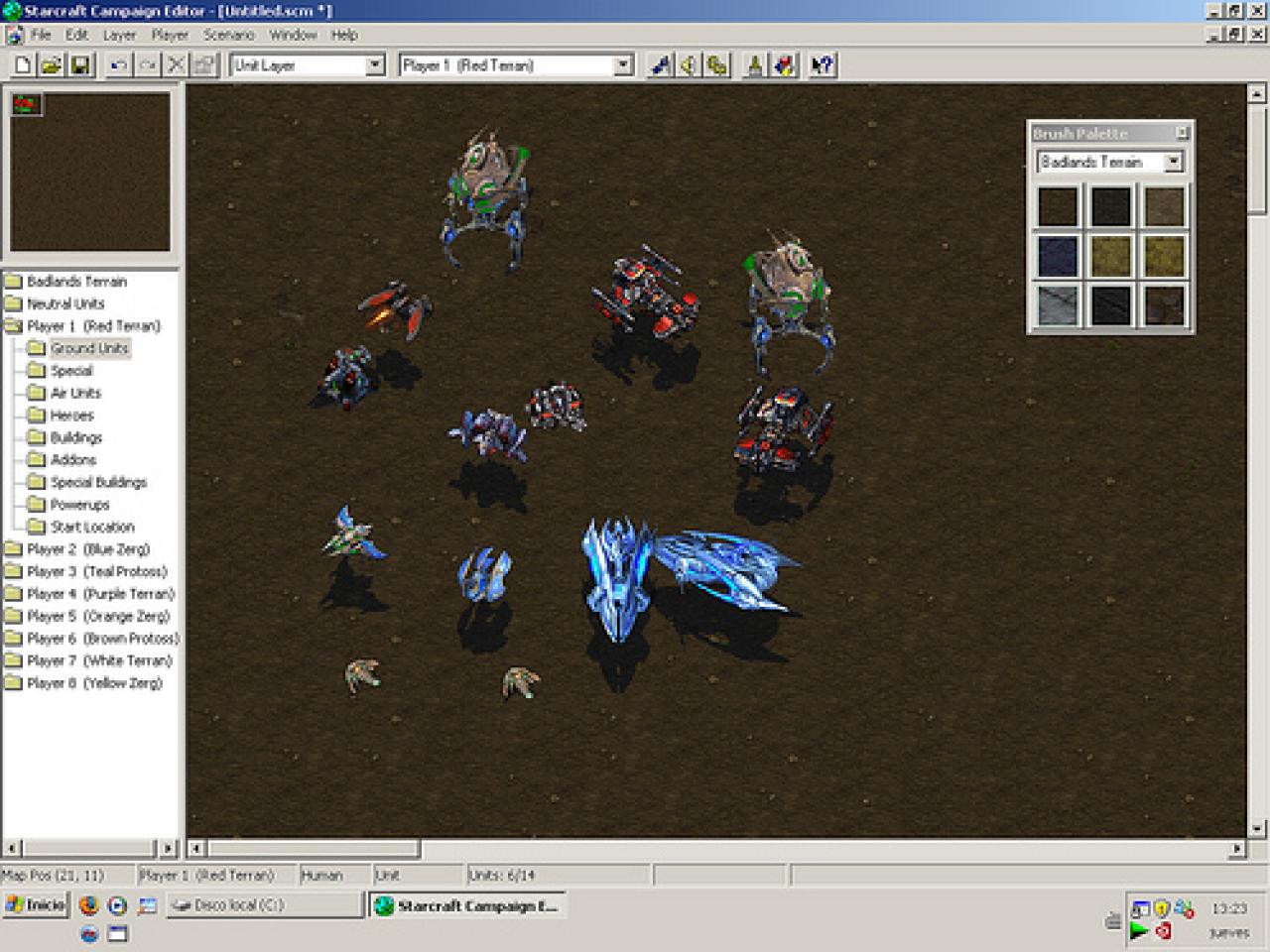The width and height of the screenshot is (1270, 952).
Task: Select the Special folder under Player 1
Action: tap(71, 371)
